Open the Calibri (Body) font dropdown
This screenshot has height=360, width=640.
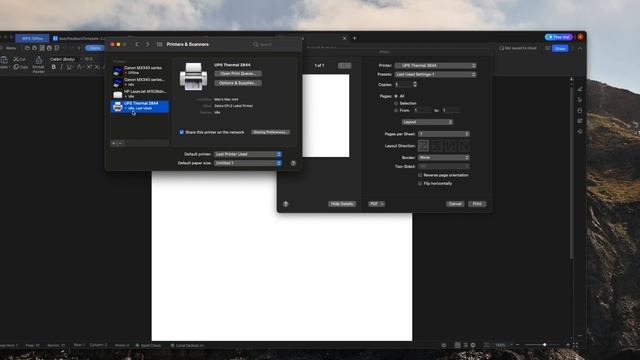(65, 59)
